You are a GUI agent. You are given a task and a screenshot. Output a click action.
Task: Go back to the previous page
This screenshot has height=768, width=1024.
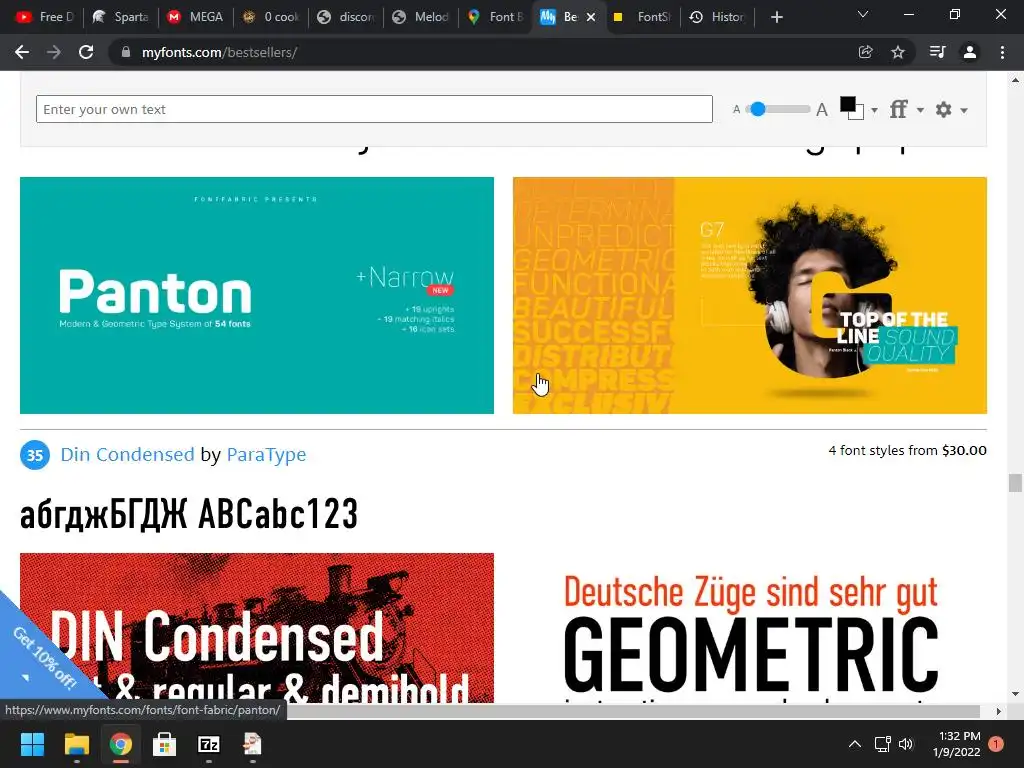[x=22, y=52]
